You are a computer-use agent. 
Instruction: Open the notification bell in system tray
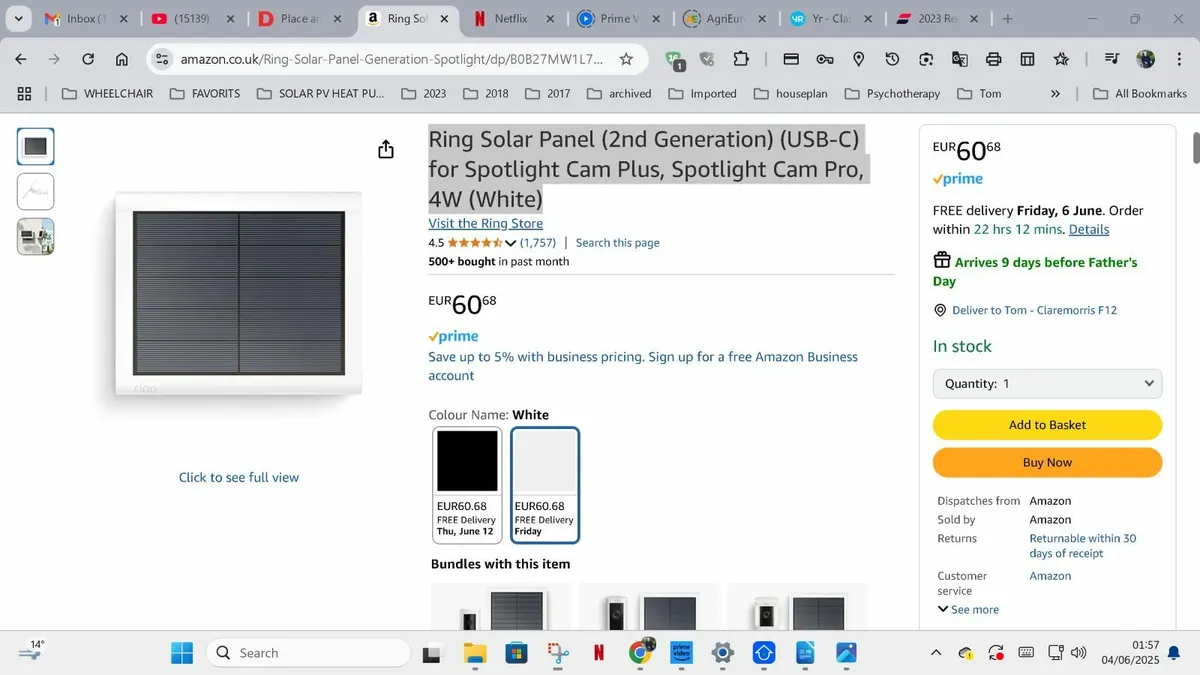(x=1173, y=653)
